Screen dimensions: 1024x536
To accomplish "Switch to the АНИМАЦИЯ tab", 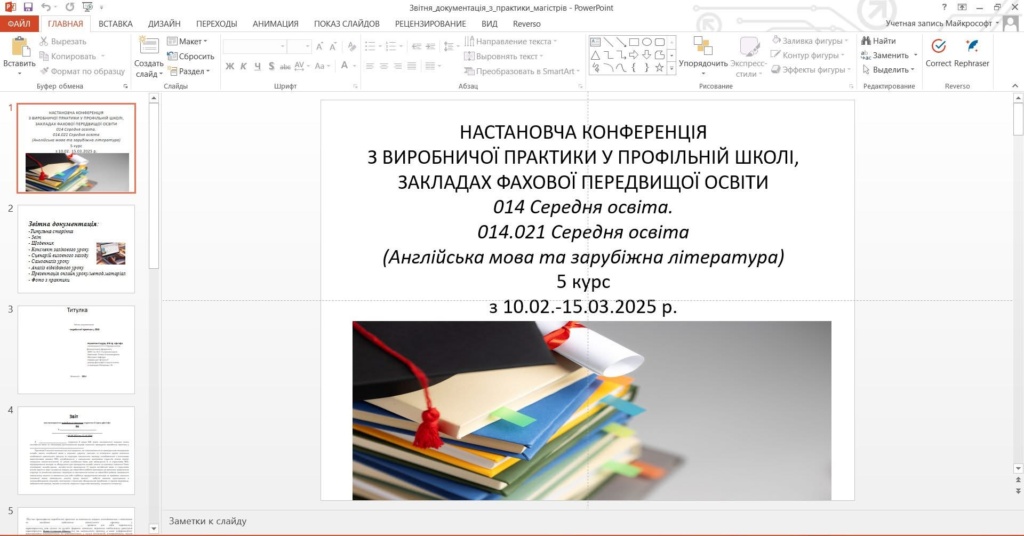I will click(x=276, y=24).
